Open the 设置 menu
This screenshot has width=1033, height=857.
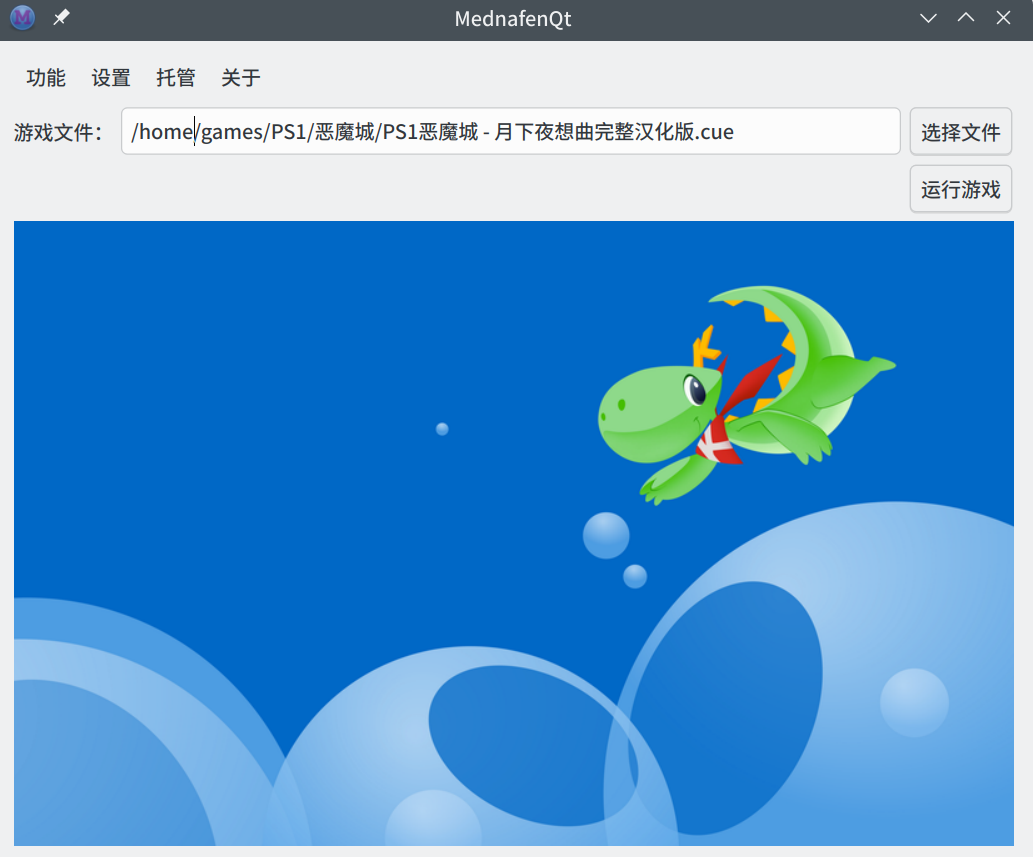coord(110,78)
